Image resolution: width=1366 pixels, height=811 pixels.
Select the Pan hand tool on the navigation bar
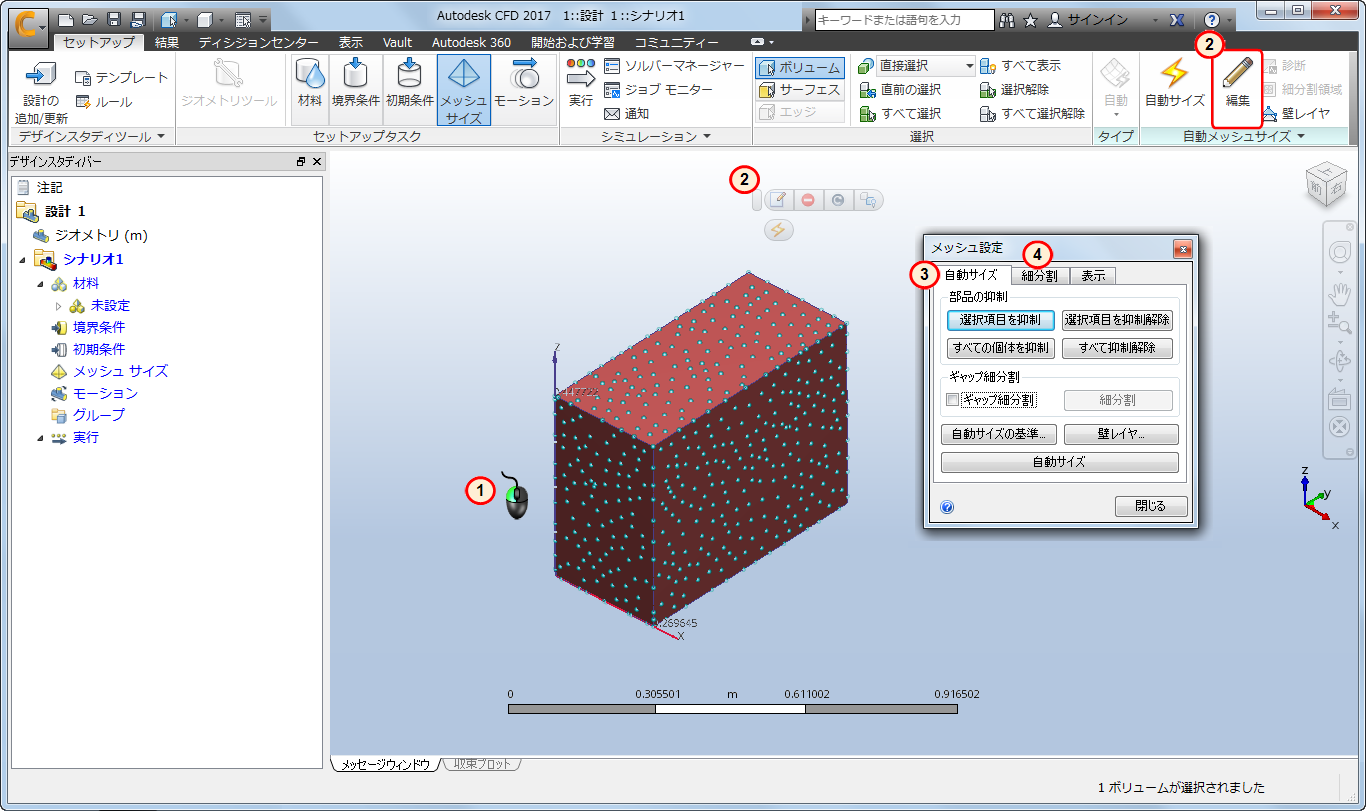pos(1339,293)
